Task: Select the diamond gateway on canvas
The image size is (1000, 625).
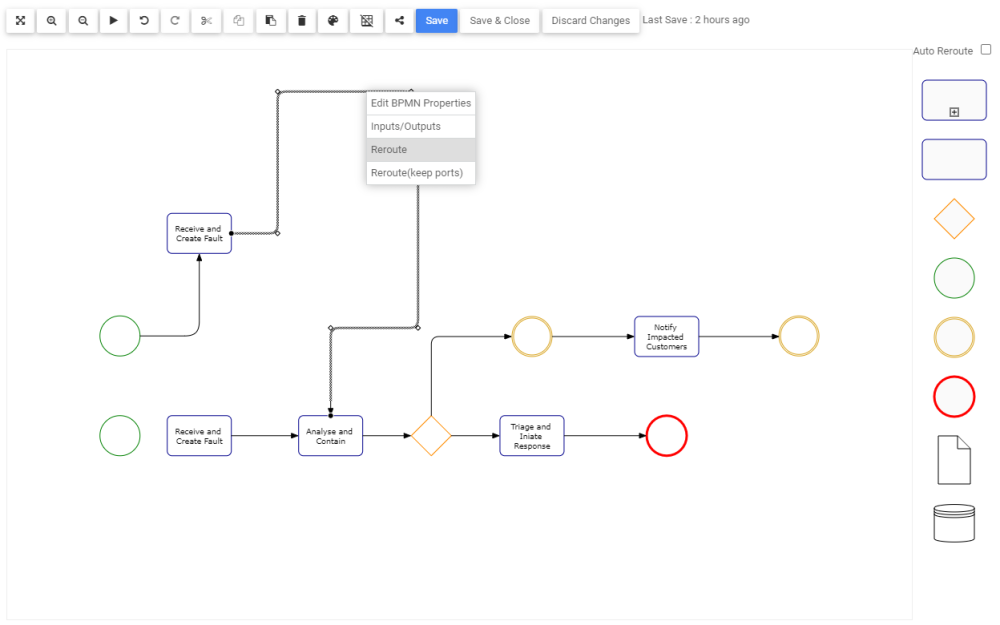Action: coord(431,436)
